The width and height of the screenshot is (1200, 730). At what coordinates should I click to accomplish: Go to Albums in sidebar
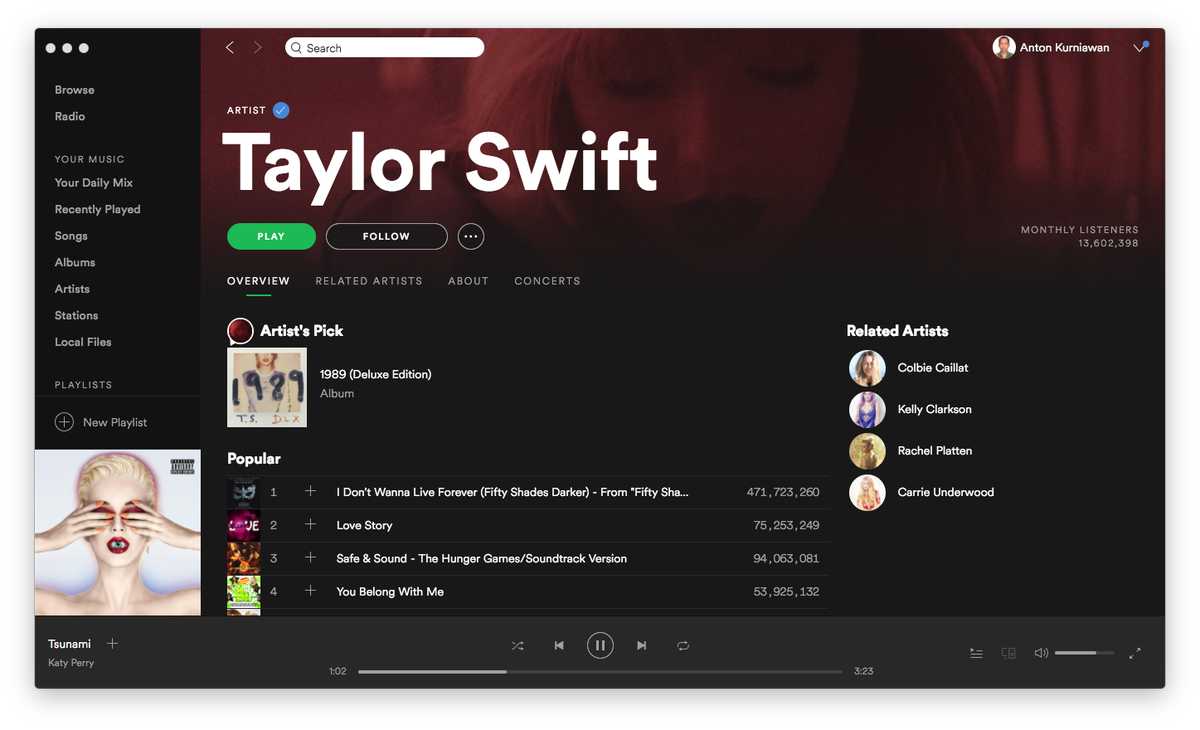coord(75,262)
